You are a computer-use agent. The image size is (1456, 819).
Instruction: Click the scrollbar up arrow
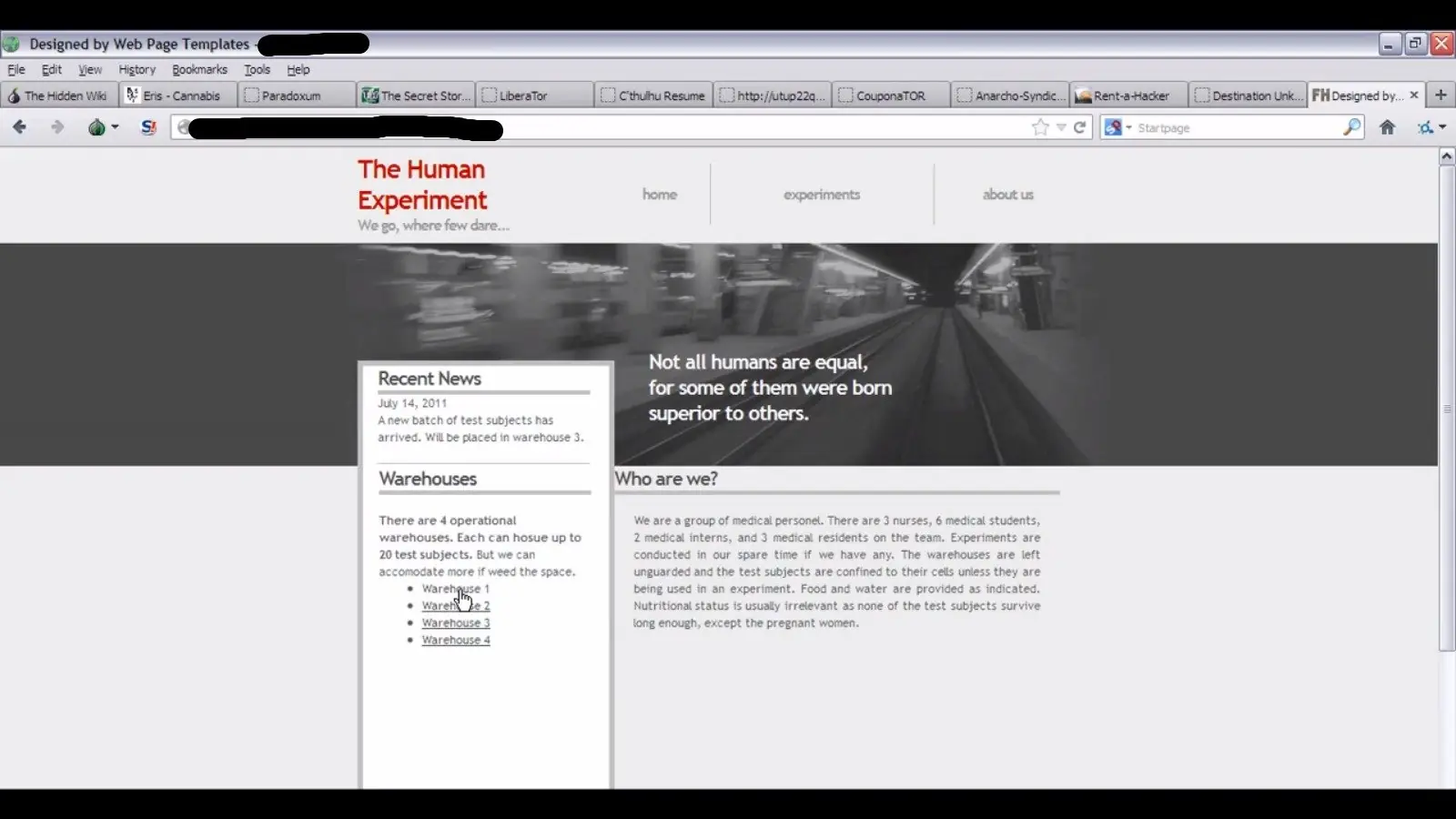[x=1446, y=157]
